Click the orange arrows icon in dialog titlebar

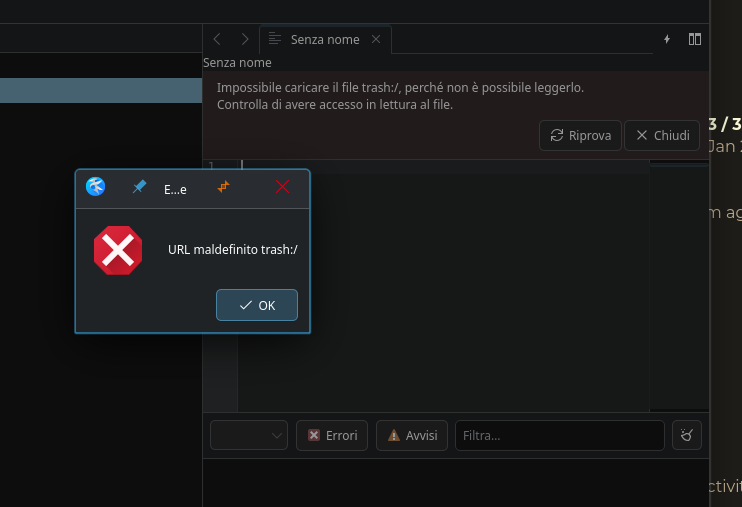(x=224, y=187)
